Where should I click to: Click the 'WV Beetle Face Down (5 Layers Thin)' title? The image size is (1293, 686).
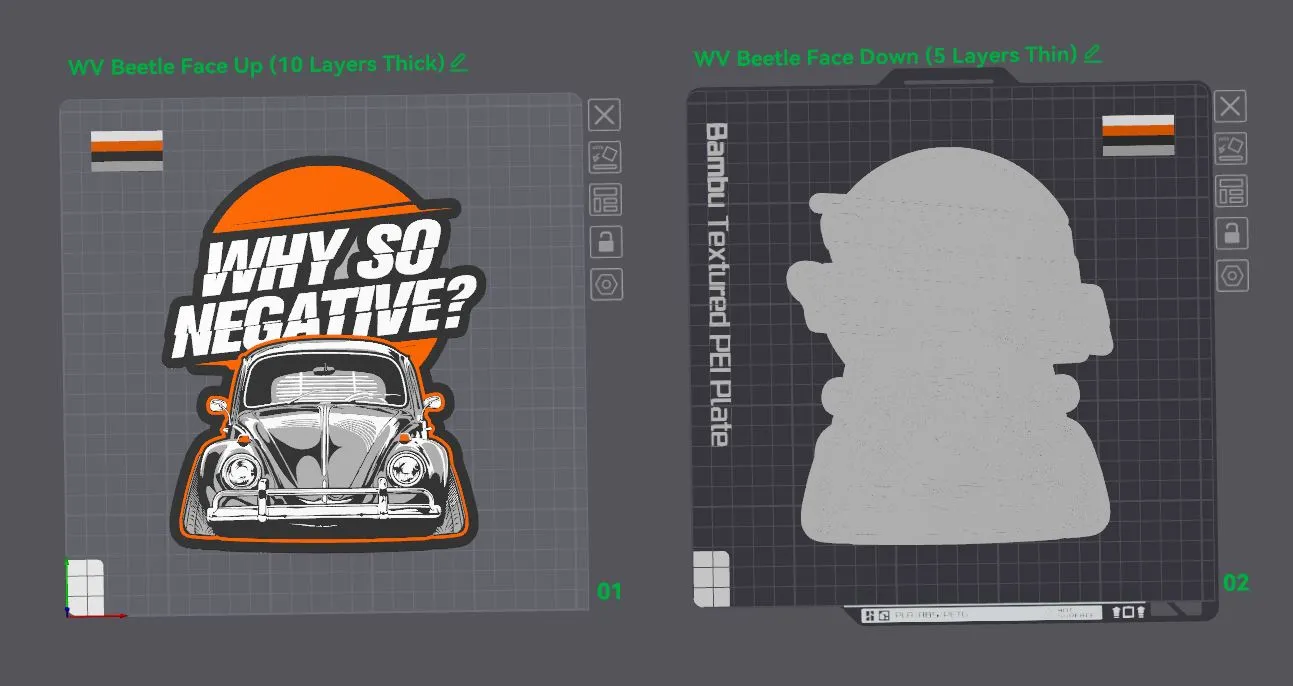886,57
